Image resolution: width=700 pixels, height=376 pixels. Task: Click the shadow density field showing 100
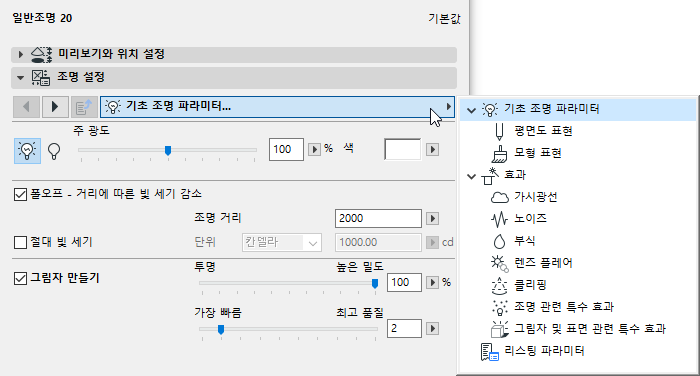(404, 282)
